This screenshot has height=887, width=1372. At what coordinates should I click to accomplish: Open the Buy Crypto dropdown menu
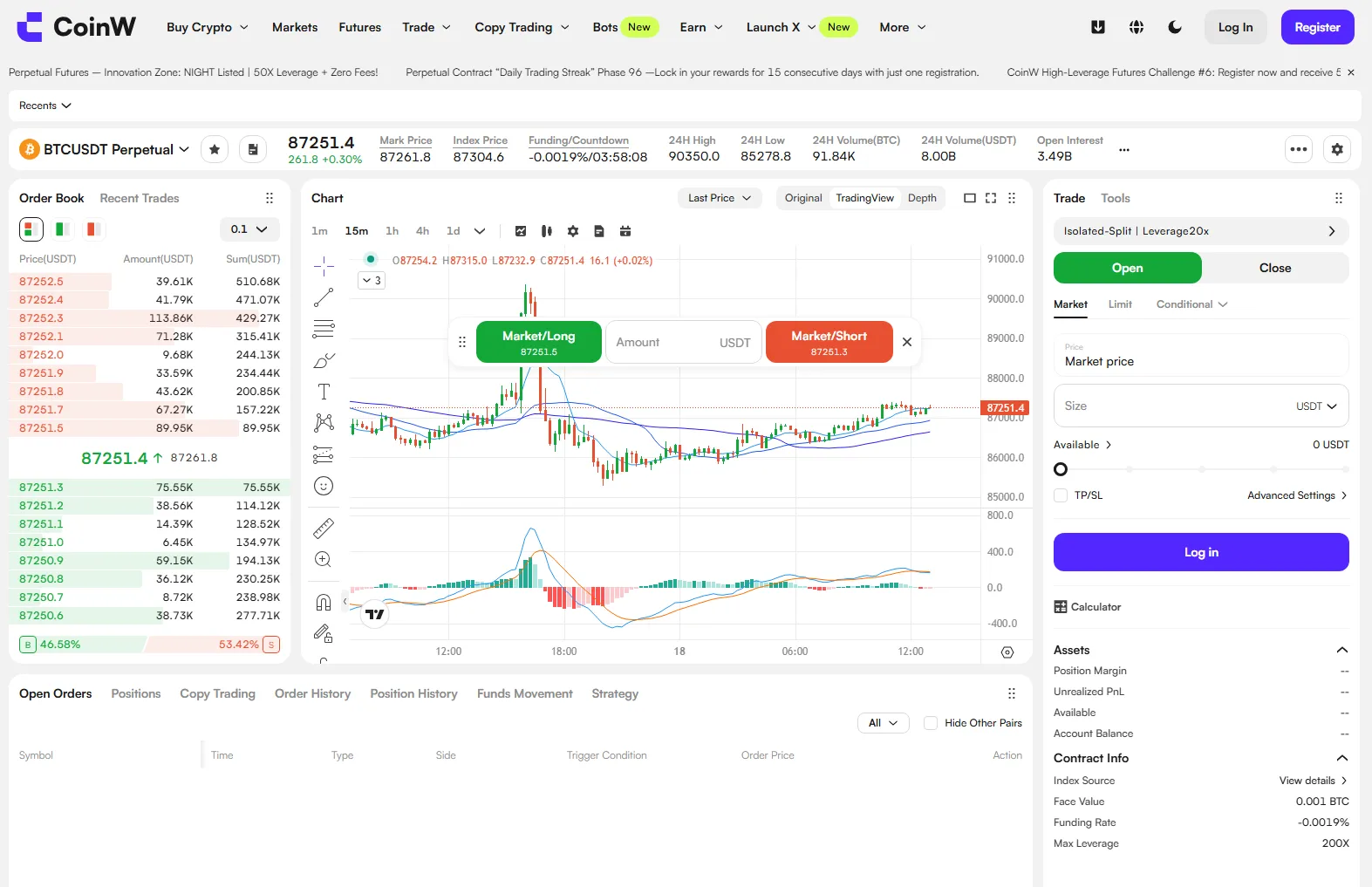point(208,27)
